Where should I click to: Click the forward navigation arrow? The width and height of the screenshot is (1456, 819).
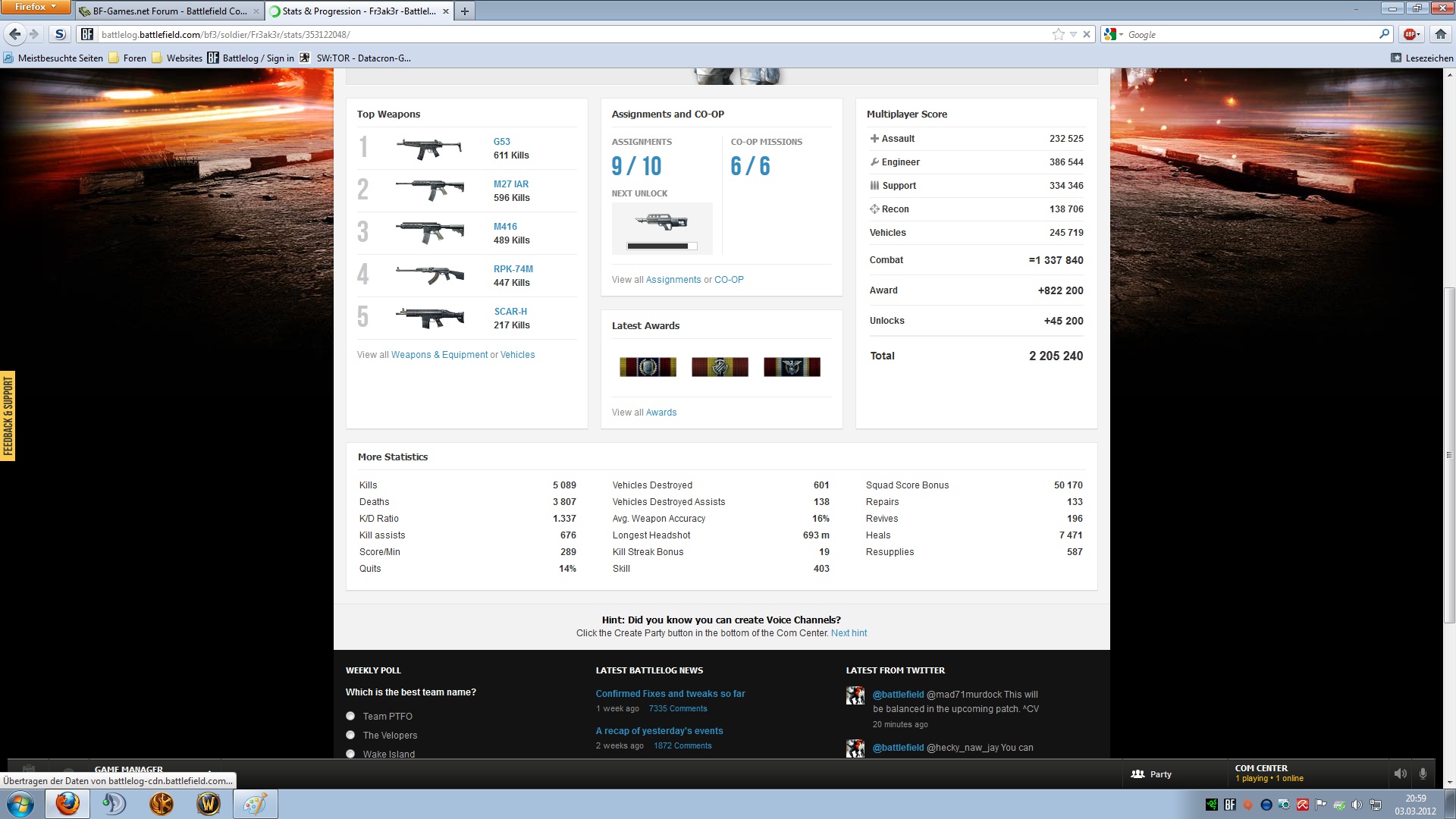coord(33,34)
